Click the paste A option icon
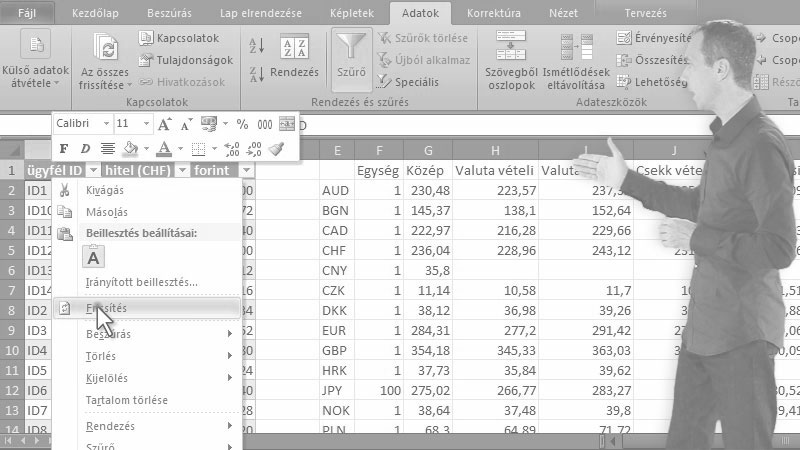This screenshot has width=800, height=450. click(93, 257)
